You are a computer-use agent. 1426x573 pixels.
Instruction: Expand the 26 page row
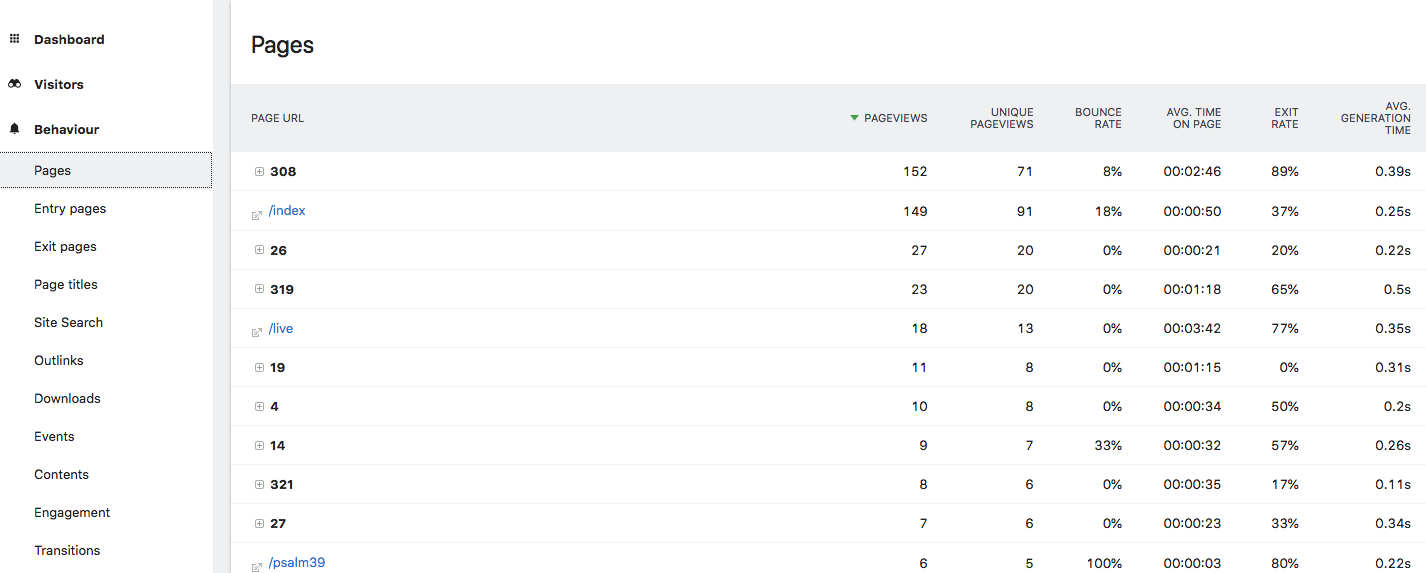tap(259, 250)
